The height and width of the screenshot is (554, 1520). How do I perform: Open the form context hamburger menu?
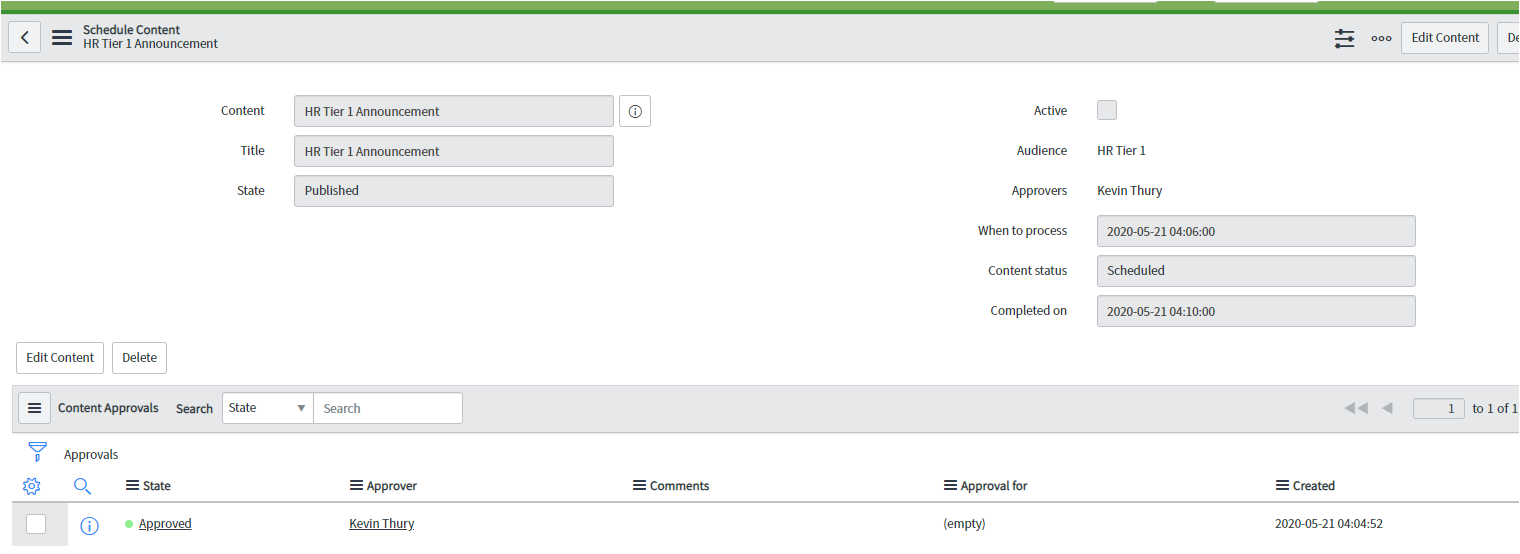(x=62, y=38)
